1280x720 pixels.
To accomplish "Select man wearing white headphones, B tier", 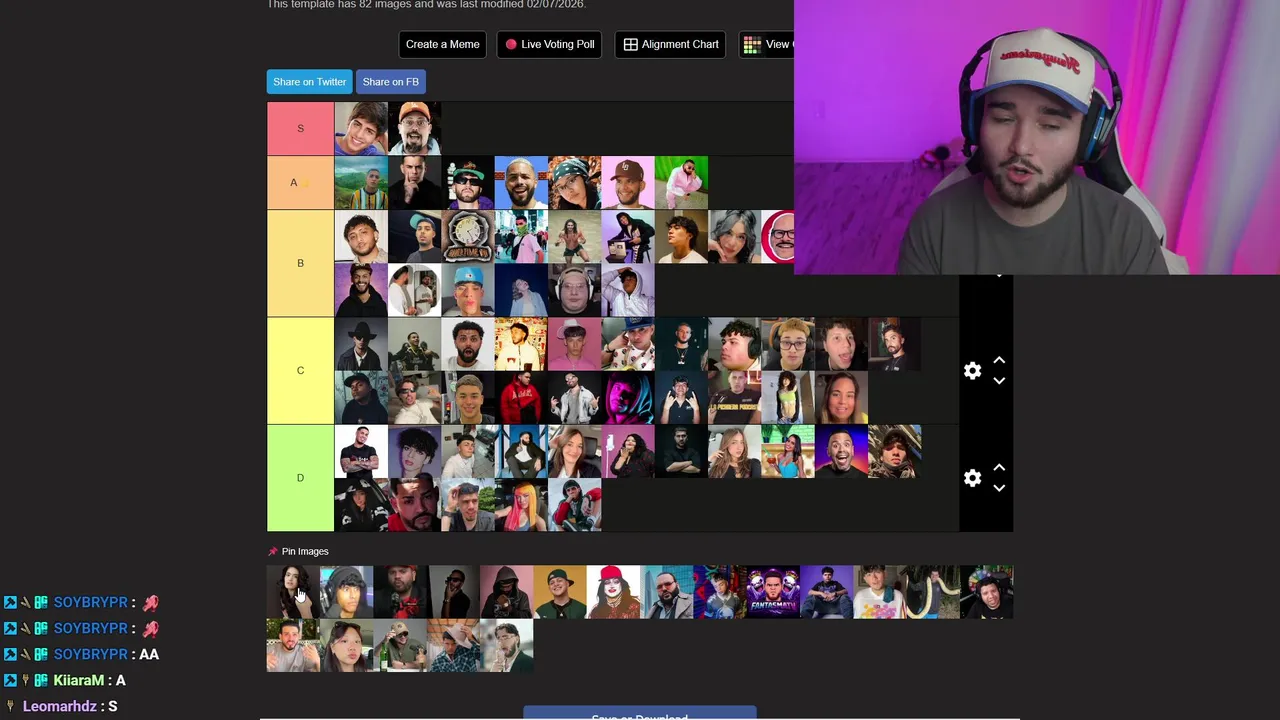I will pyautogui.click(x=574, y=290).
